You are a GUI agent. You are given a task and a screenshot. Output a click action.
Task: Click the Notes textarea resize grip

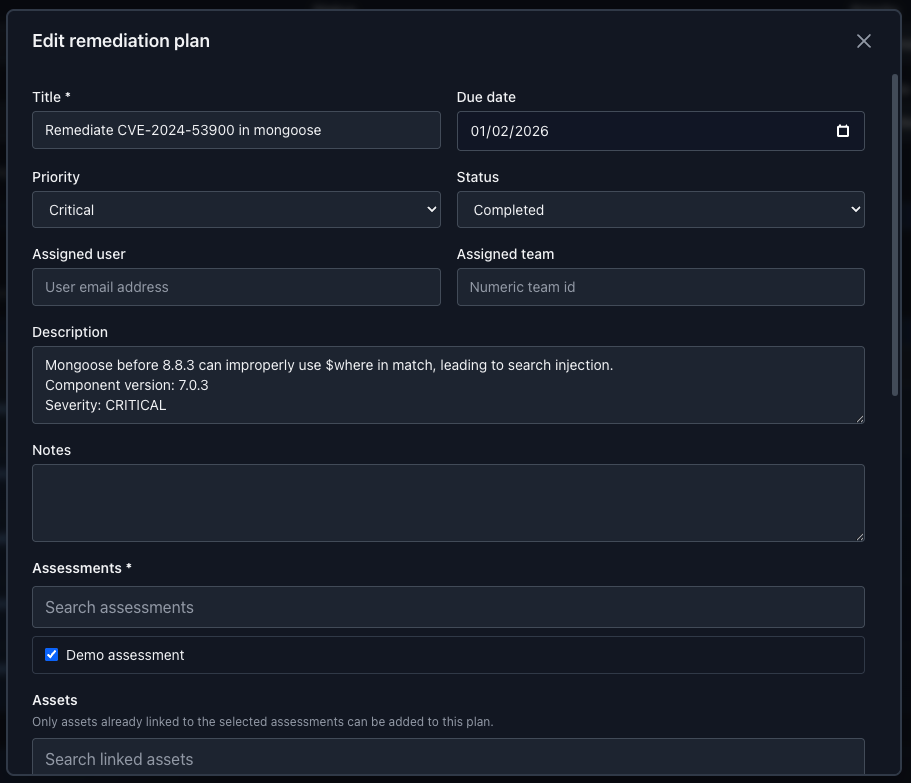click(x=859, y=537)
